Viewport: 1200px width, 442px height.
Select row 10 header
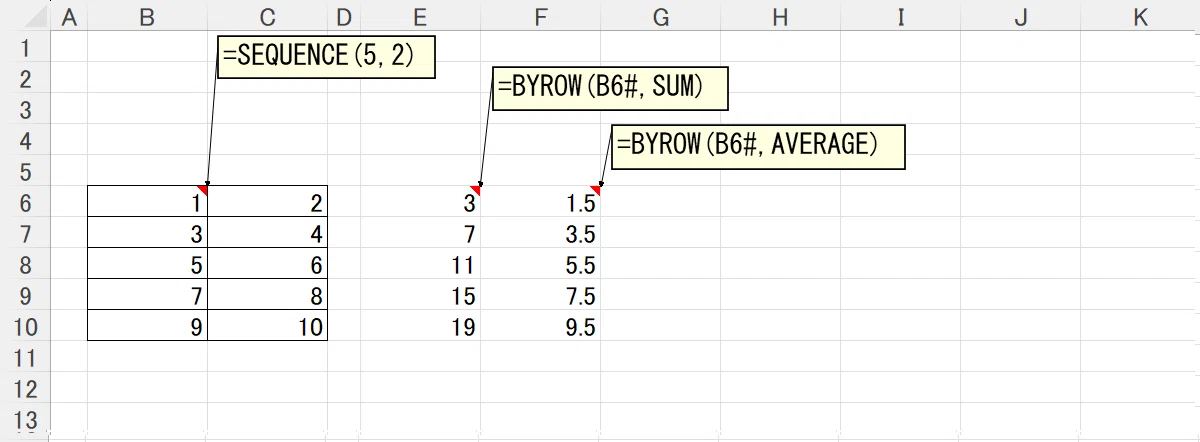[x=25, y=326]
